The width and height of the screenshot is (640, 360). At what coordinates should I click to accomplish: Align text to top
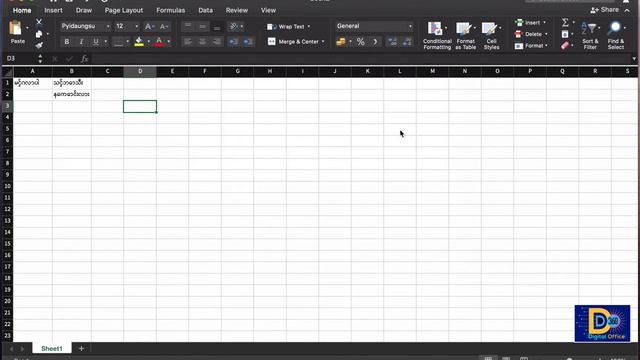pos(188,27)
